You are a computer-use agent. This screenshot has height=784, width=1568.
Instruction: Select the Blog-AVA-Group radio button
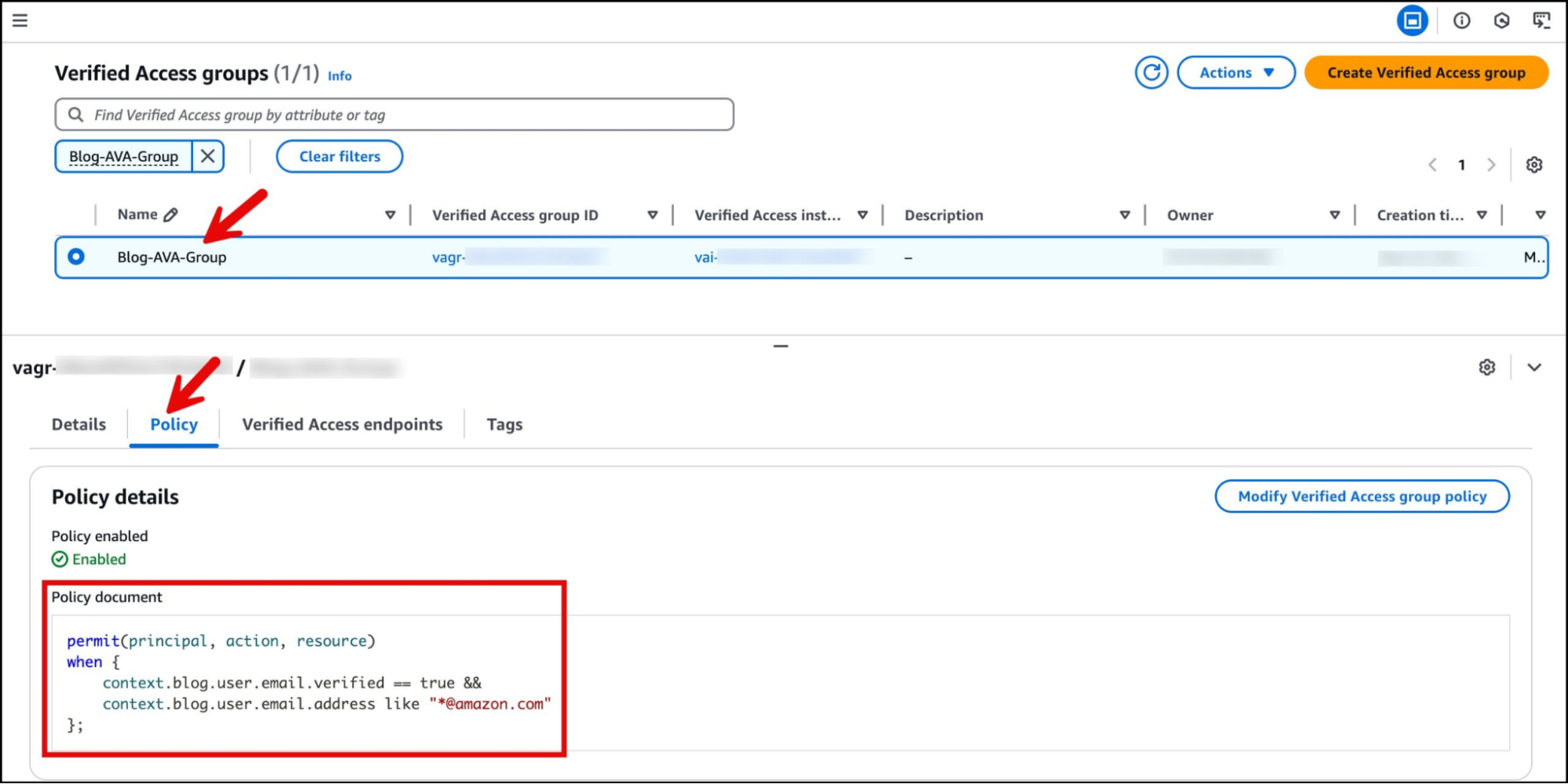[x=76, y=257]
